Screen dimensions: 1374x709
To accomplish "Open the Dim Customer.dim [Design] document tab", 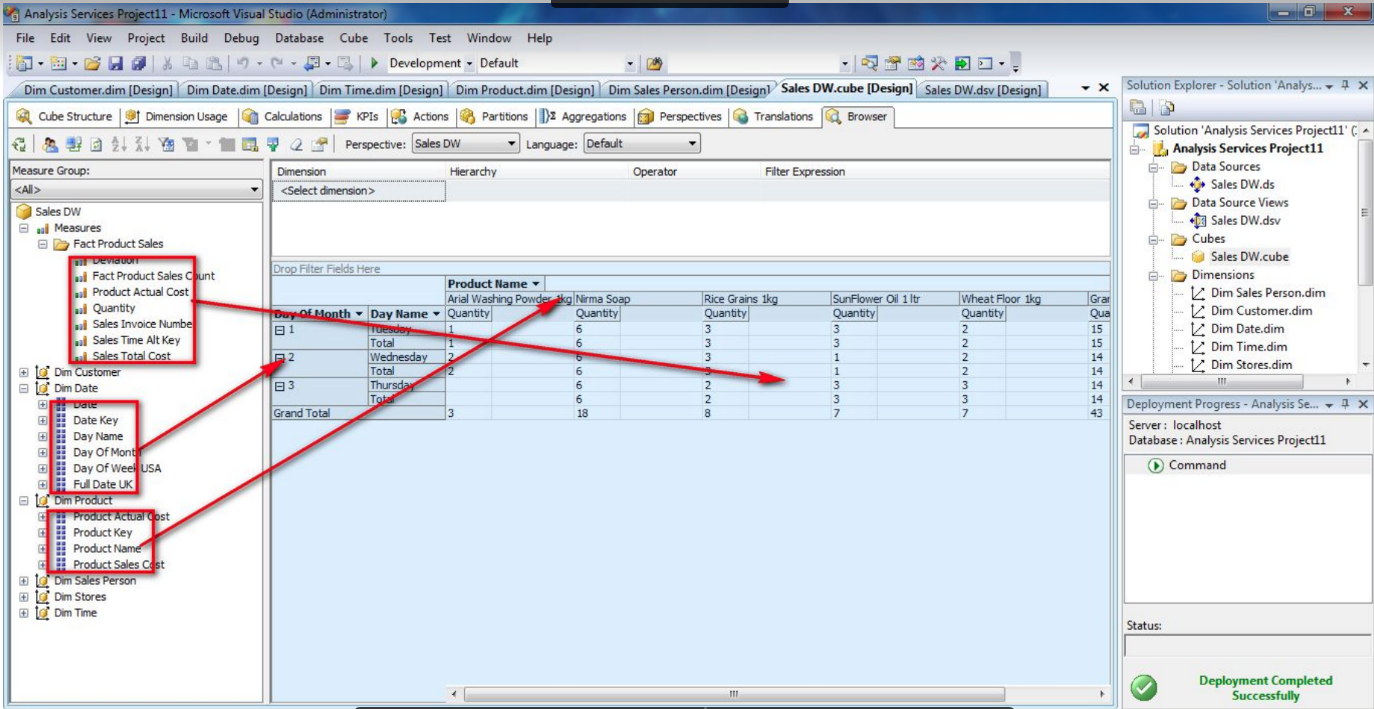I will tap(98, 90).
